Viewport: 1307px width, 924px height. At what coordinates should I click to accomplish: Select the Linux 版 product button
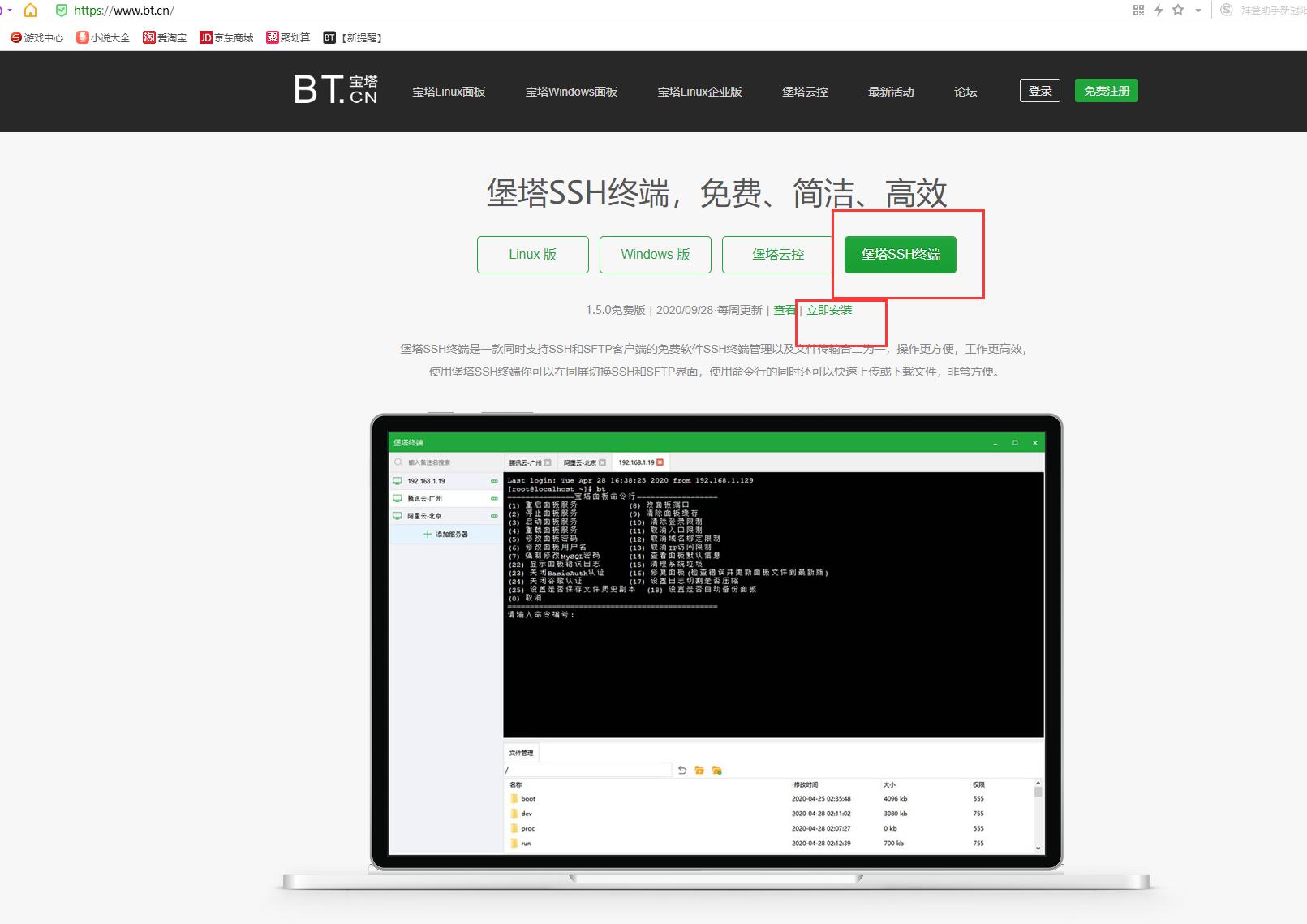click(x=533, y=255)
